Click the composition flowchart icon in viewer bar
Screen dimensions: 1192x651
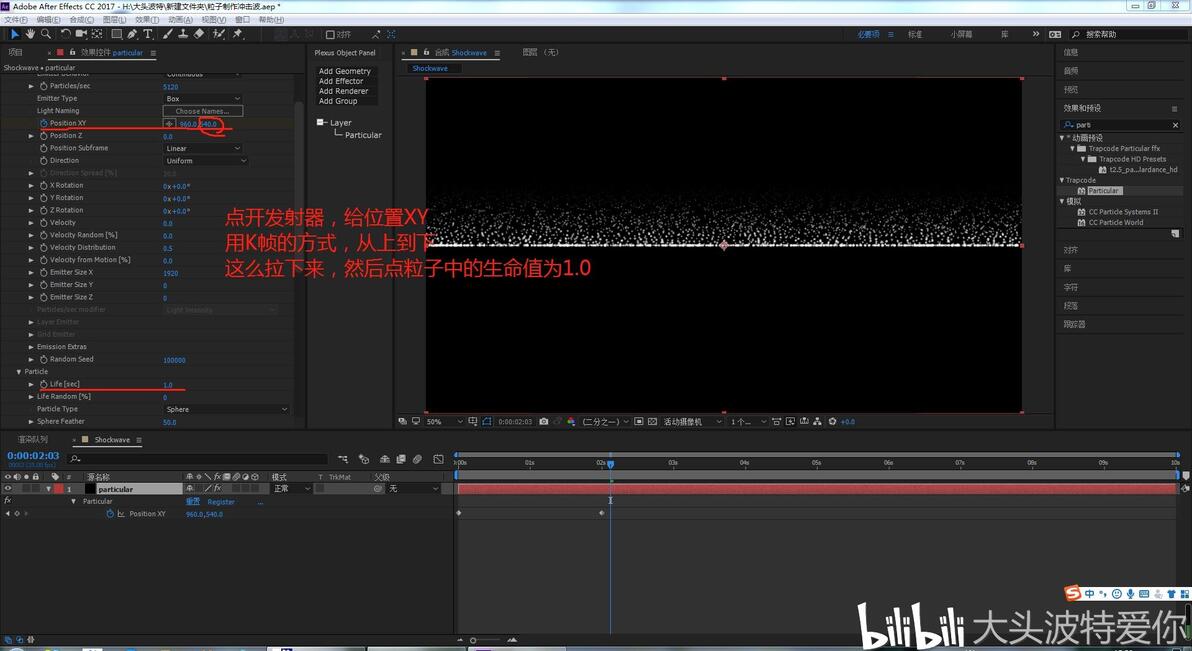coord(817,421)
